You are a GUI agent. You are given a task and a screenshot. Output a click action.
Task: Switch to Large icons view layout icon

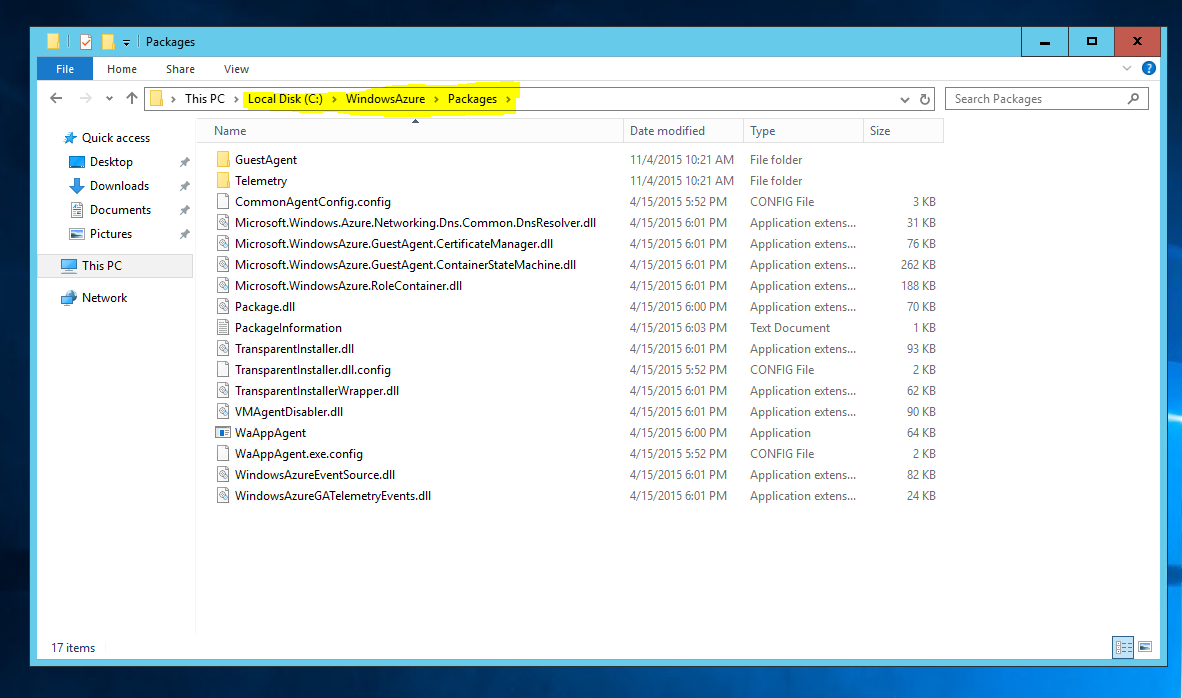tap(1145, 647)
